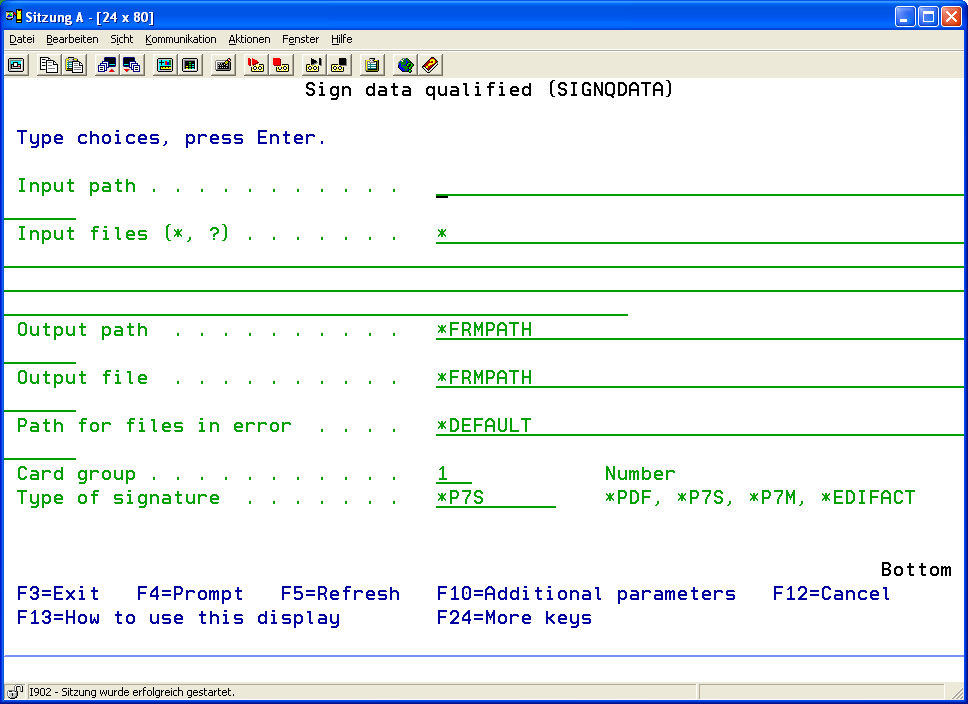Click the Send File to Host icon
The height and width of the screenshot is (704, 968).
[106, 65]
